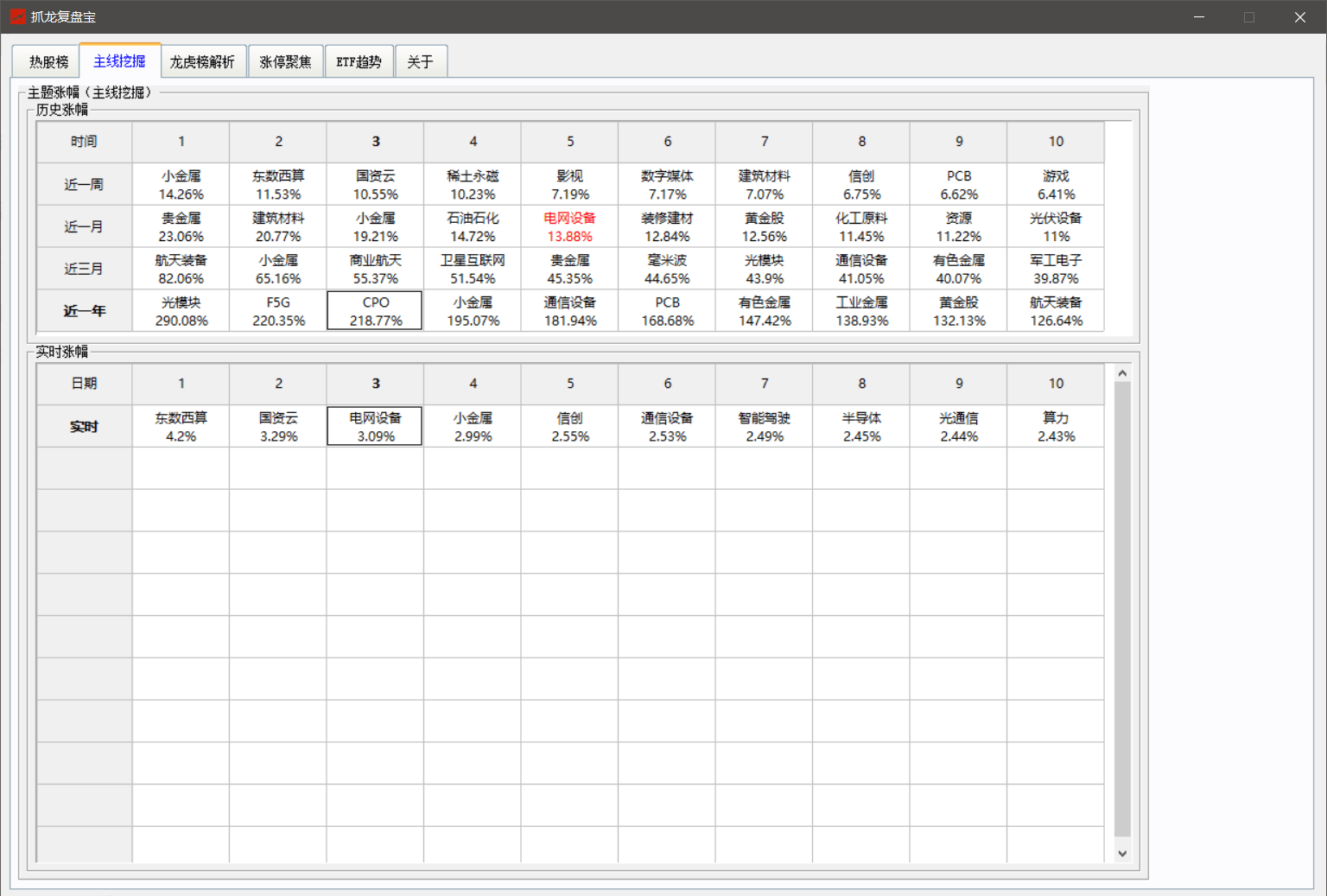Click the 抓龙复盘宝 app icon in title bar
Viewport: 1327px width, 896px height.
pyautogui.click(x=17, y=16)
